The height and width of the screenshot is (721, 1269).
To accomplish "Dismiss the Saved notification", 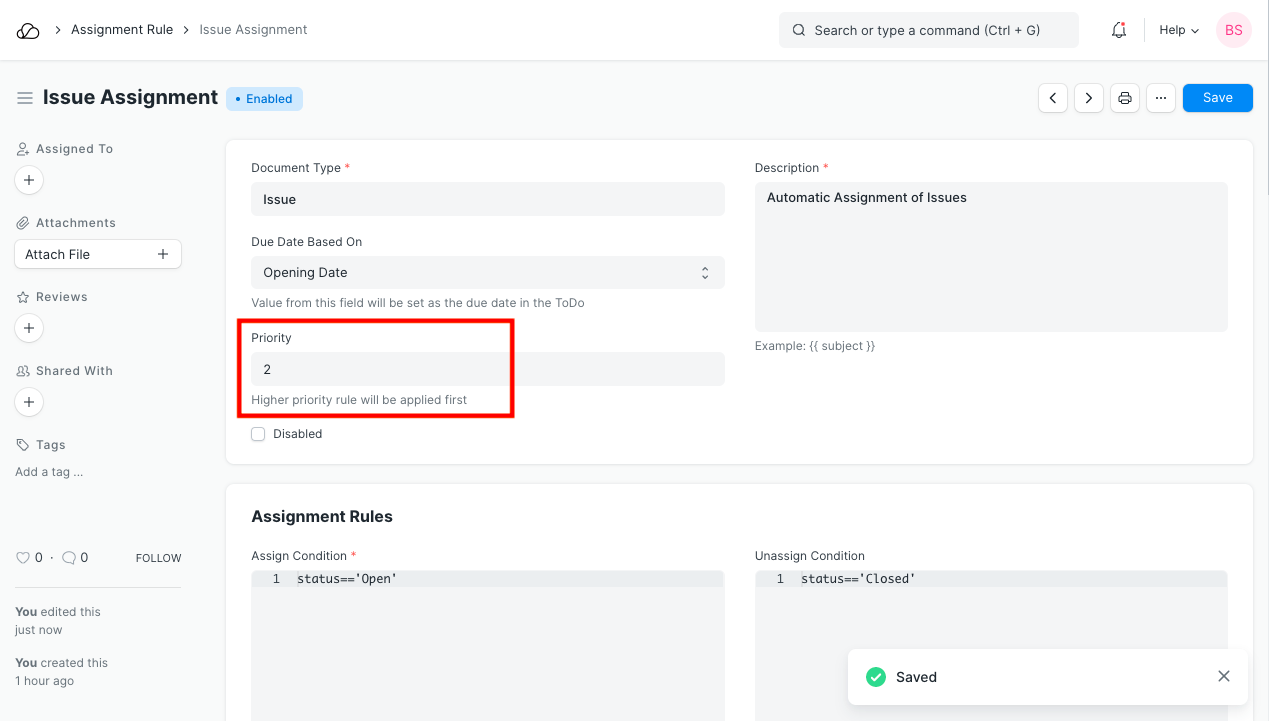I will point(1224,677).
